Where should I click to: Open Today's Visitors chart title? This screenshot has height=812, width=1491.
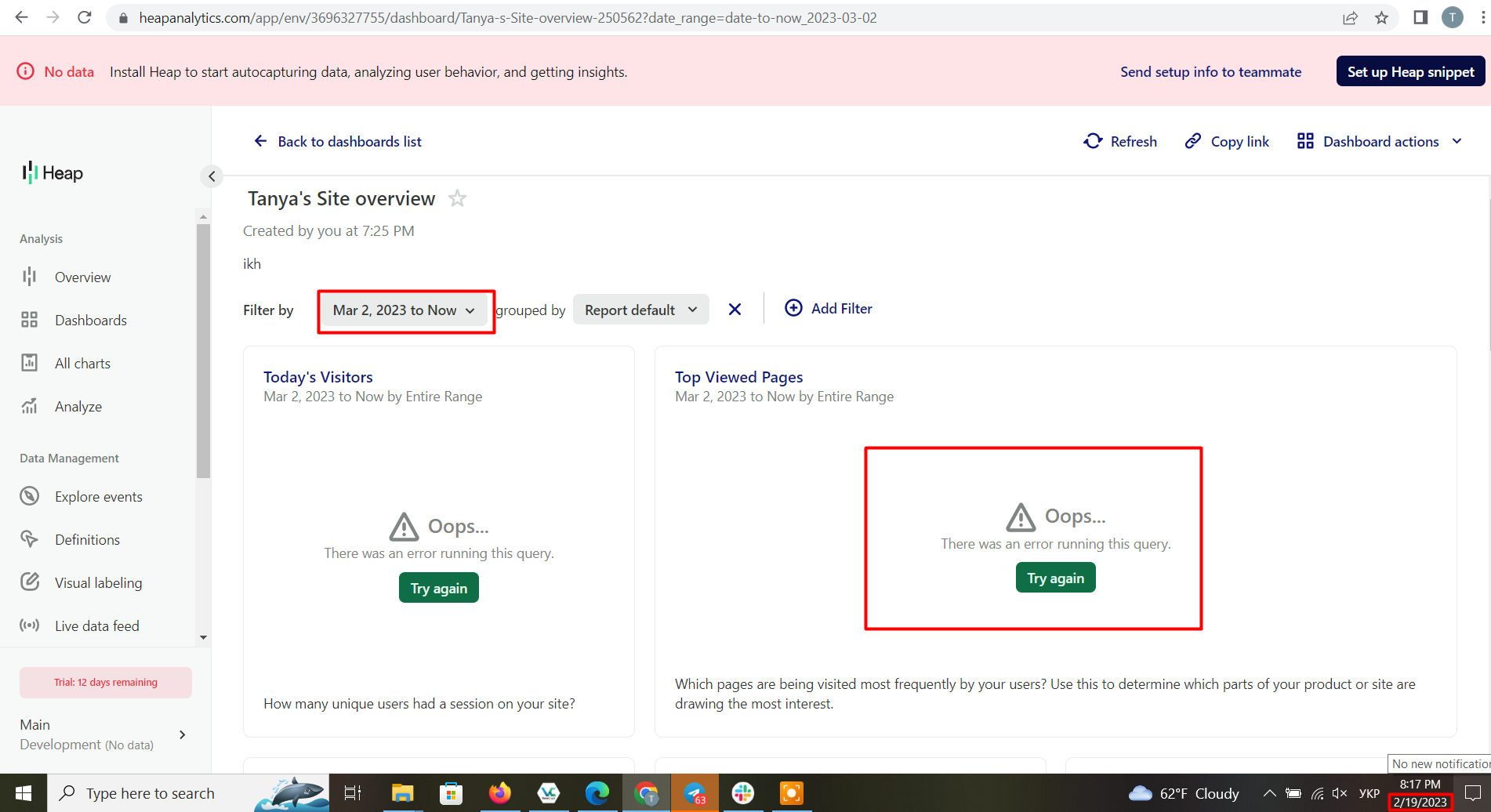tap(318, 377)
